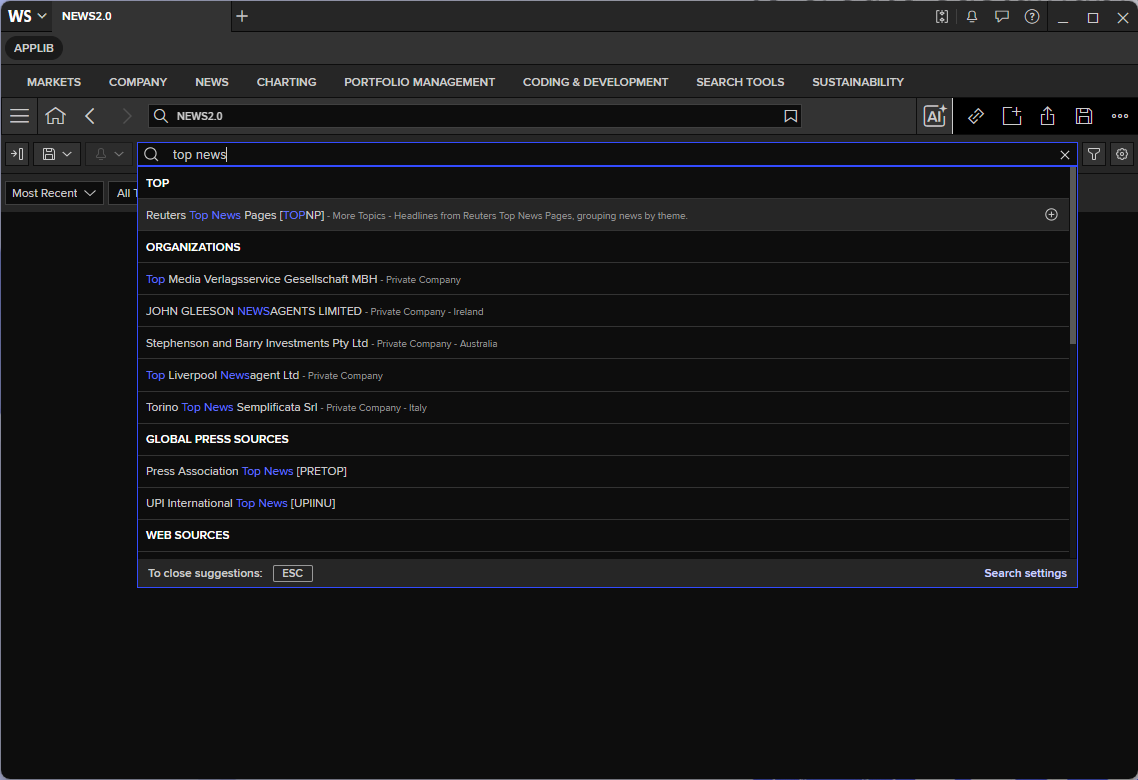Select Top Liverpool Newsagent Ltd suggestion

click(x=603, y=375)
